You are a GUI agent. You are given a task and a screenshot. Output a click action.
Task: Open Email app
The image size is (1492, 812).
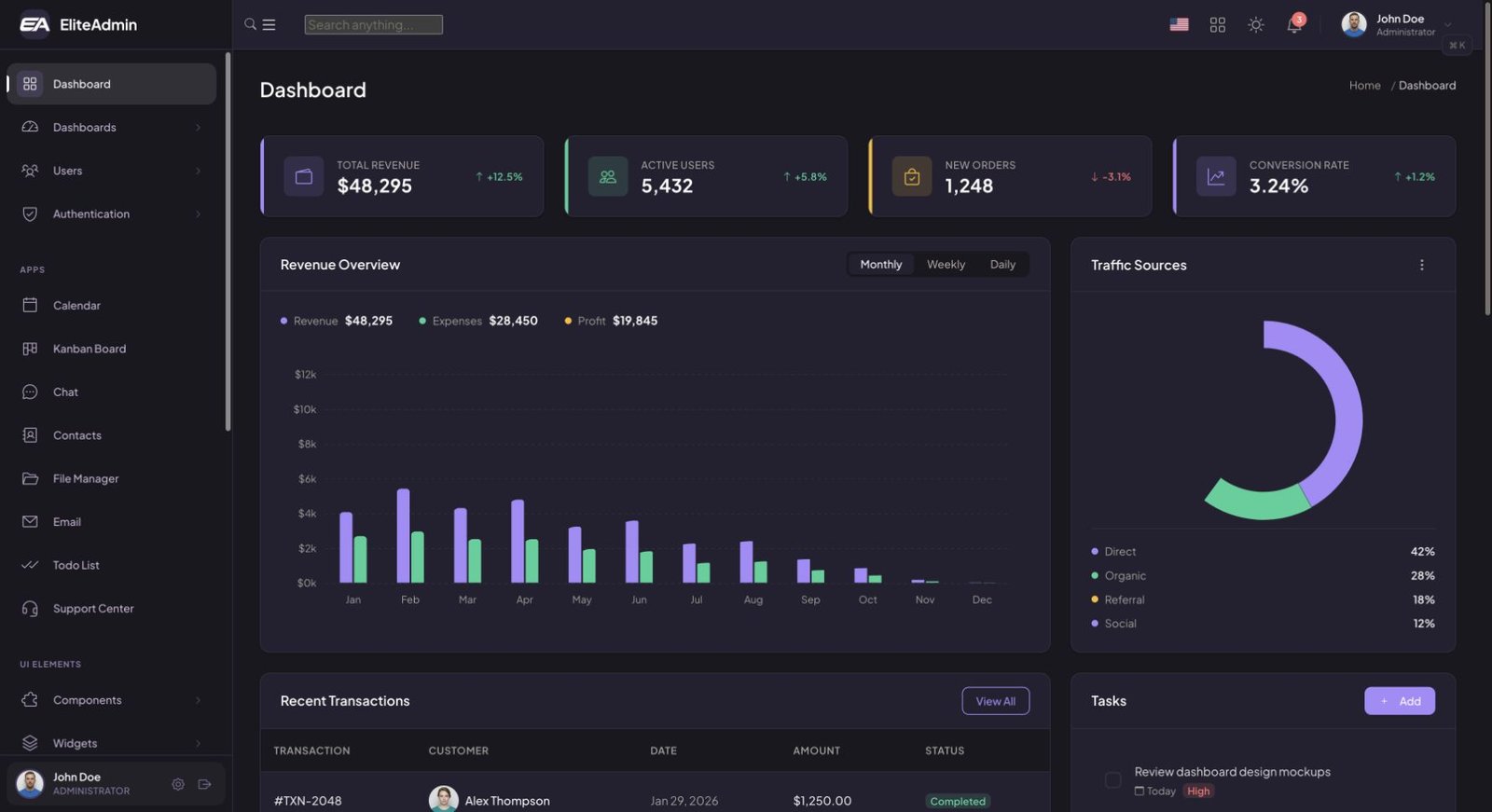click(x=112, y=522)
